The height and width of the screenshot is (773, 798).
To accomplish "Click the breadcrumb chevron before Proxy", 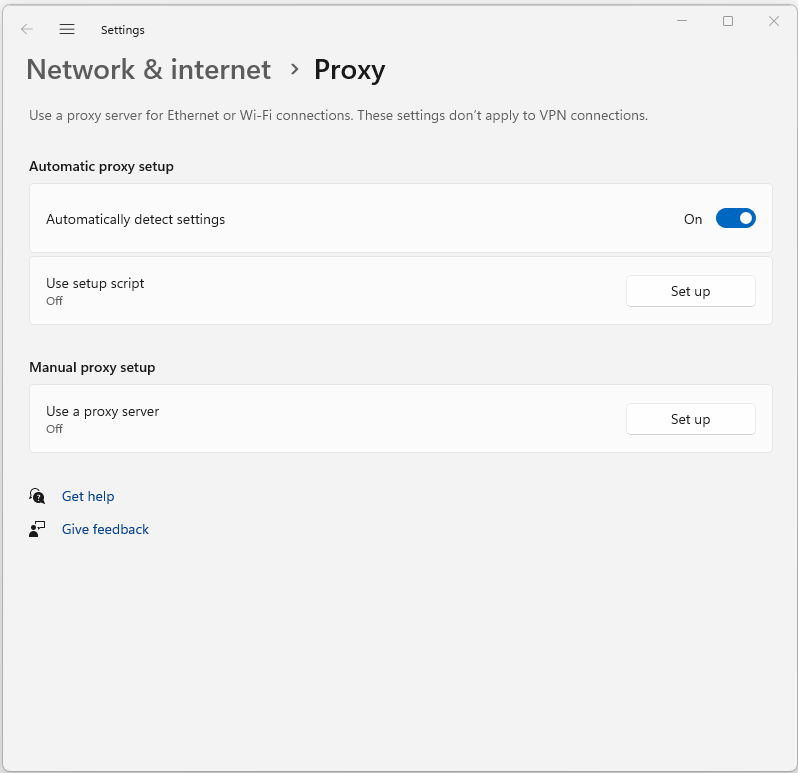I will 294,69.
